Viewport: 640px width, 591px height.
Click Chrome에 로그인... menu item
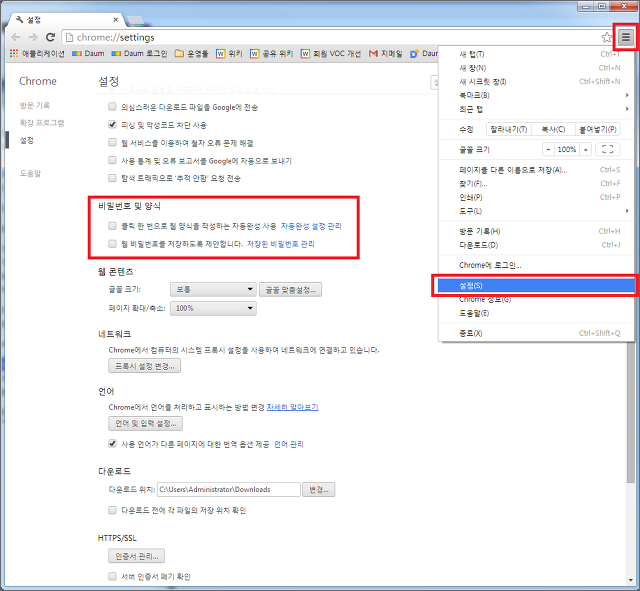click(536, 265)
